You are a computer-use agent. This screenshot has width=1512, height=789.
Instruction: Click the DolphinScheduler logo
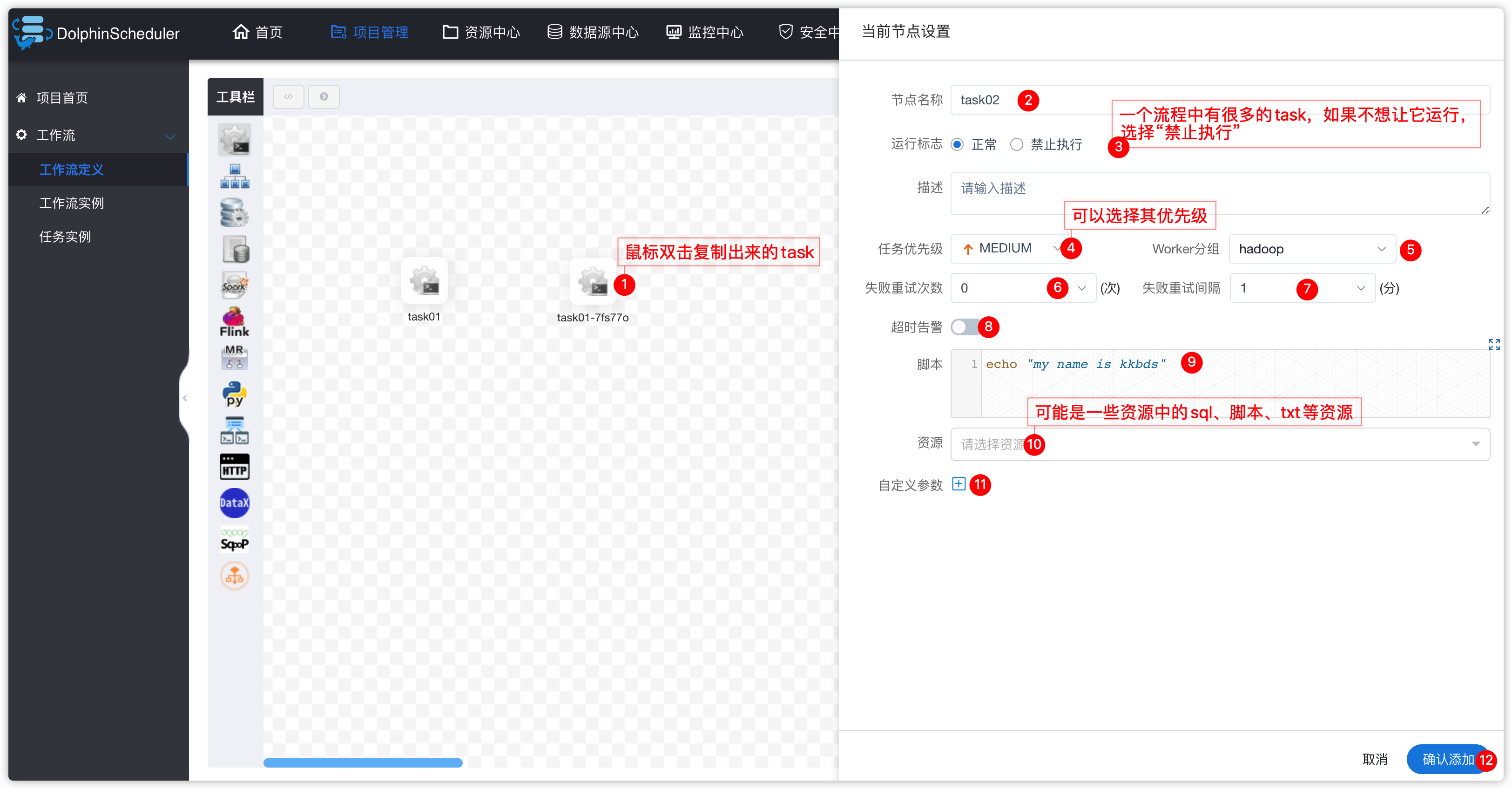96,33
